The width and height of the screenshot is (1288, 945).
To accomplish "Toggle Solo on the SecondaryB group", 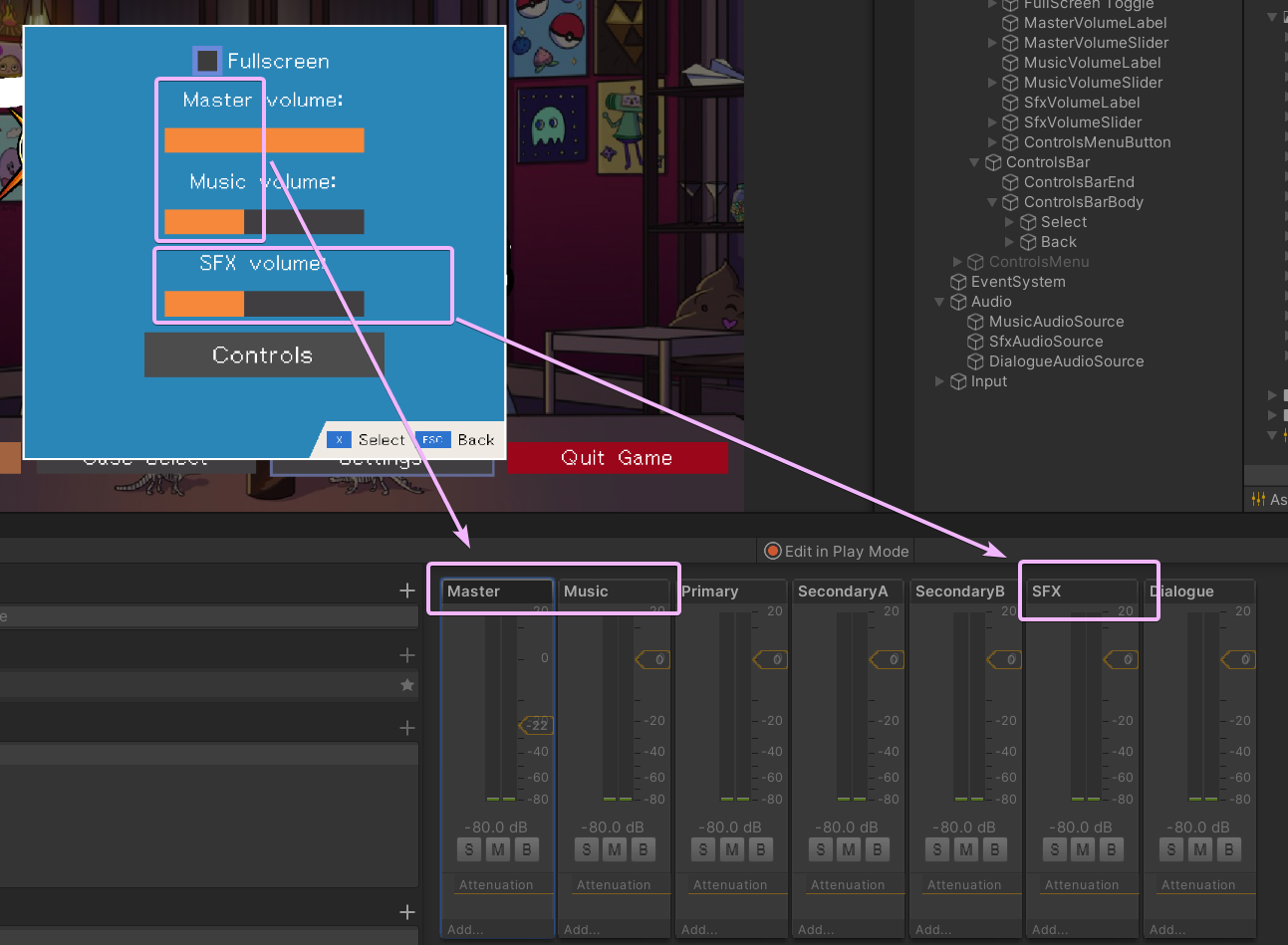I will (x=936, y=849).
